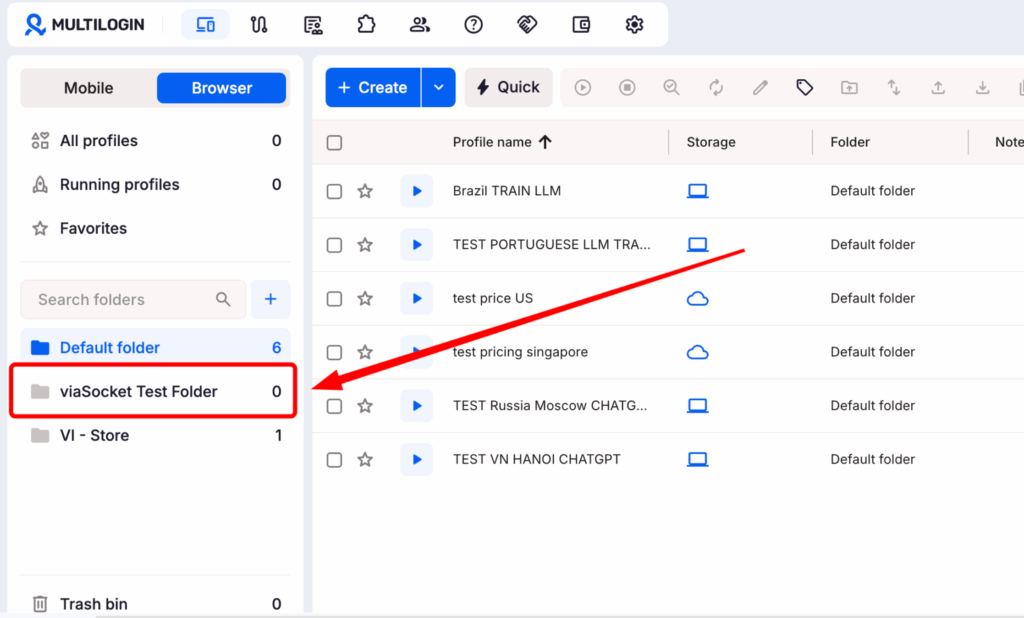Select the VI - Store folder
Screen dimensions: 1024x618
tap(155, 435)
